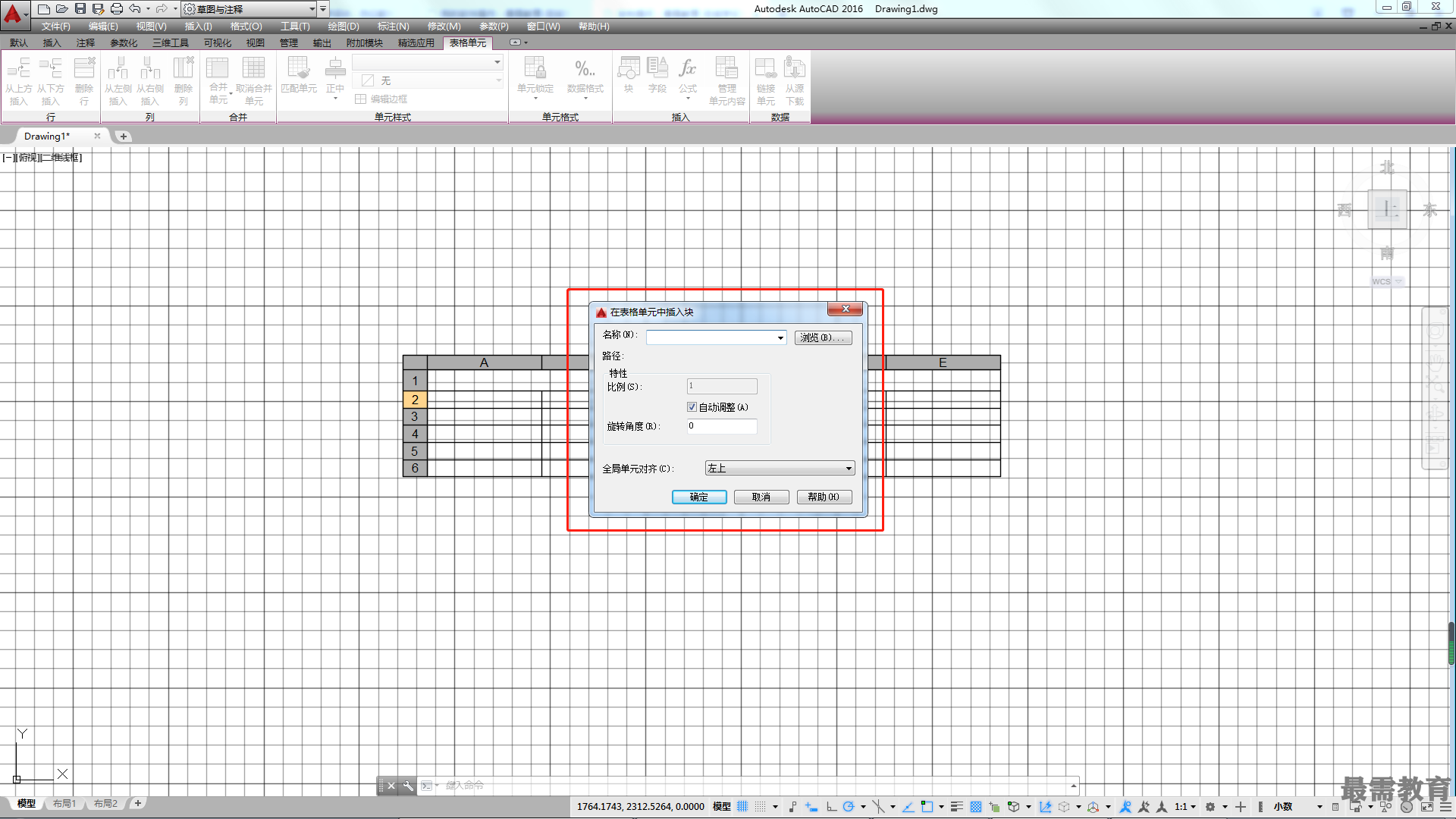Open the 全局单元对齐 dropdown showing 左上
This screenshot has height=819, width=1456.
click(780, 469)
